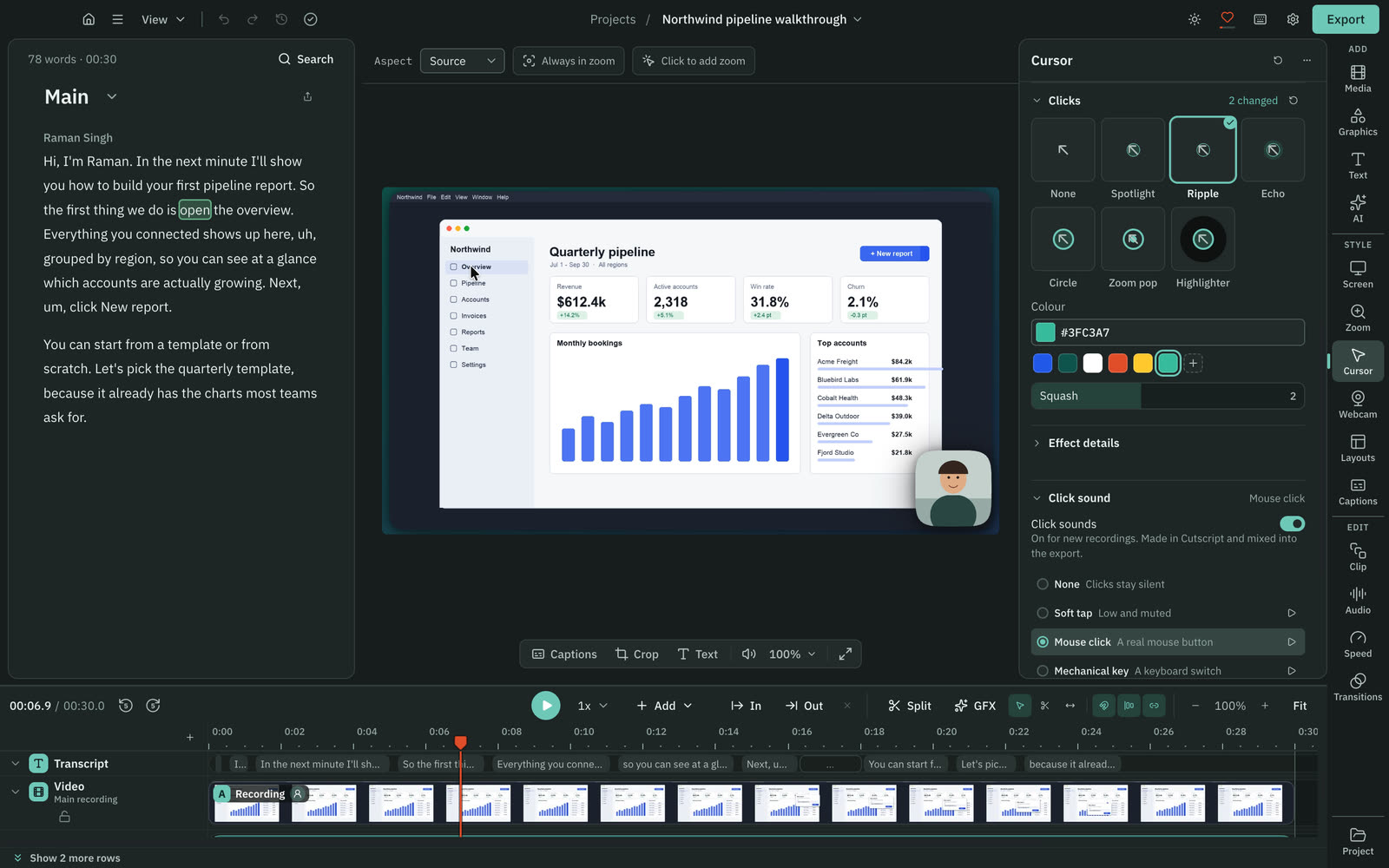The width and height of the screenshot is (1389, 868).
Task: Open the Add menu in timeline toolbar
Action: [x=664, y=706]
